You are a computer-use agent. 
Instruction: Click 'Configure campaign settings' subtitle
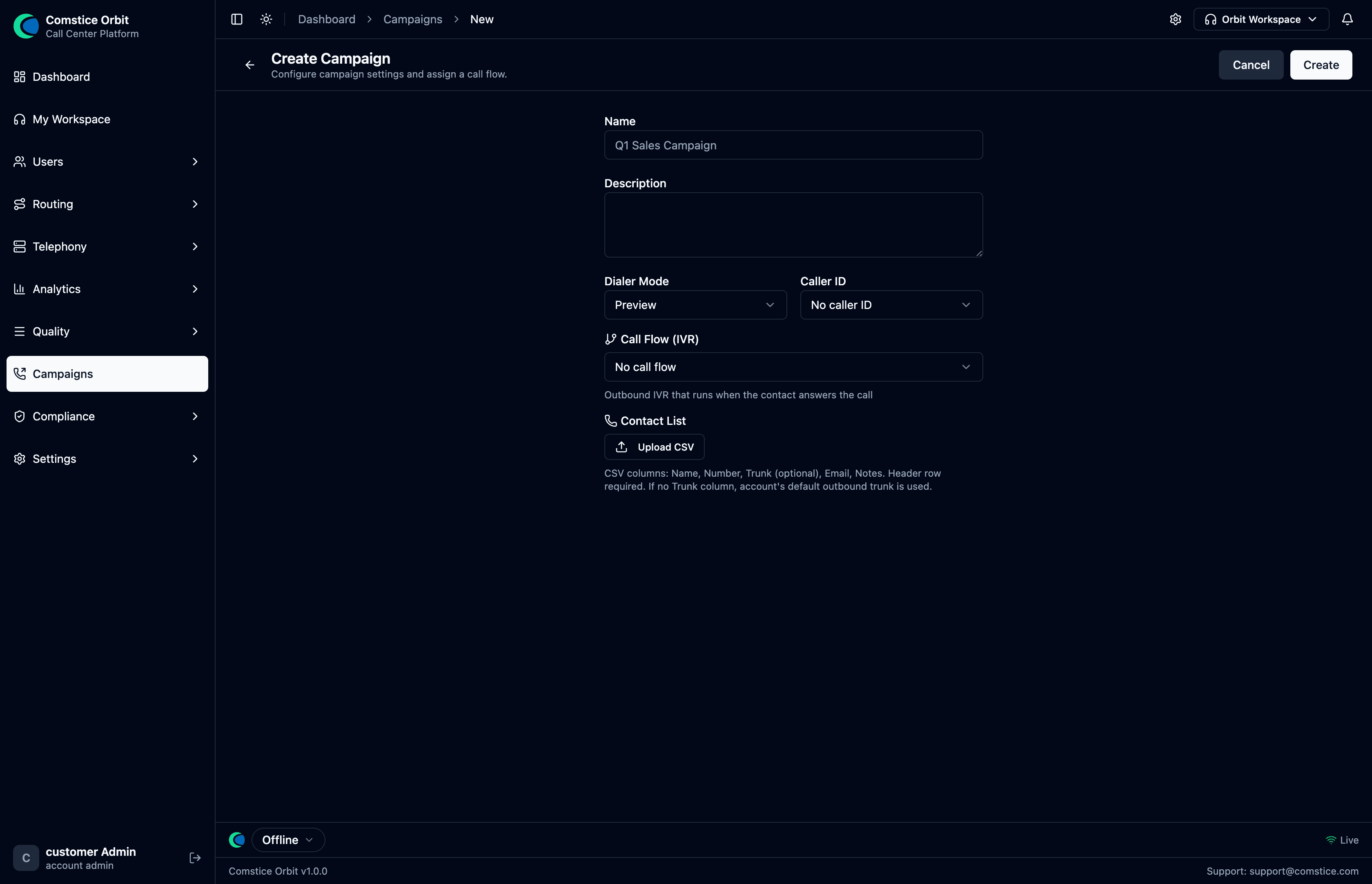tap(389, 74)
